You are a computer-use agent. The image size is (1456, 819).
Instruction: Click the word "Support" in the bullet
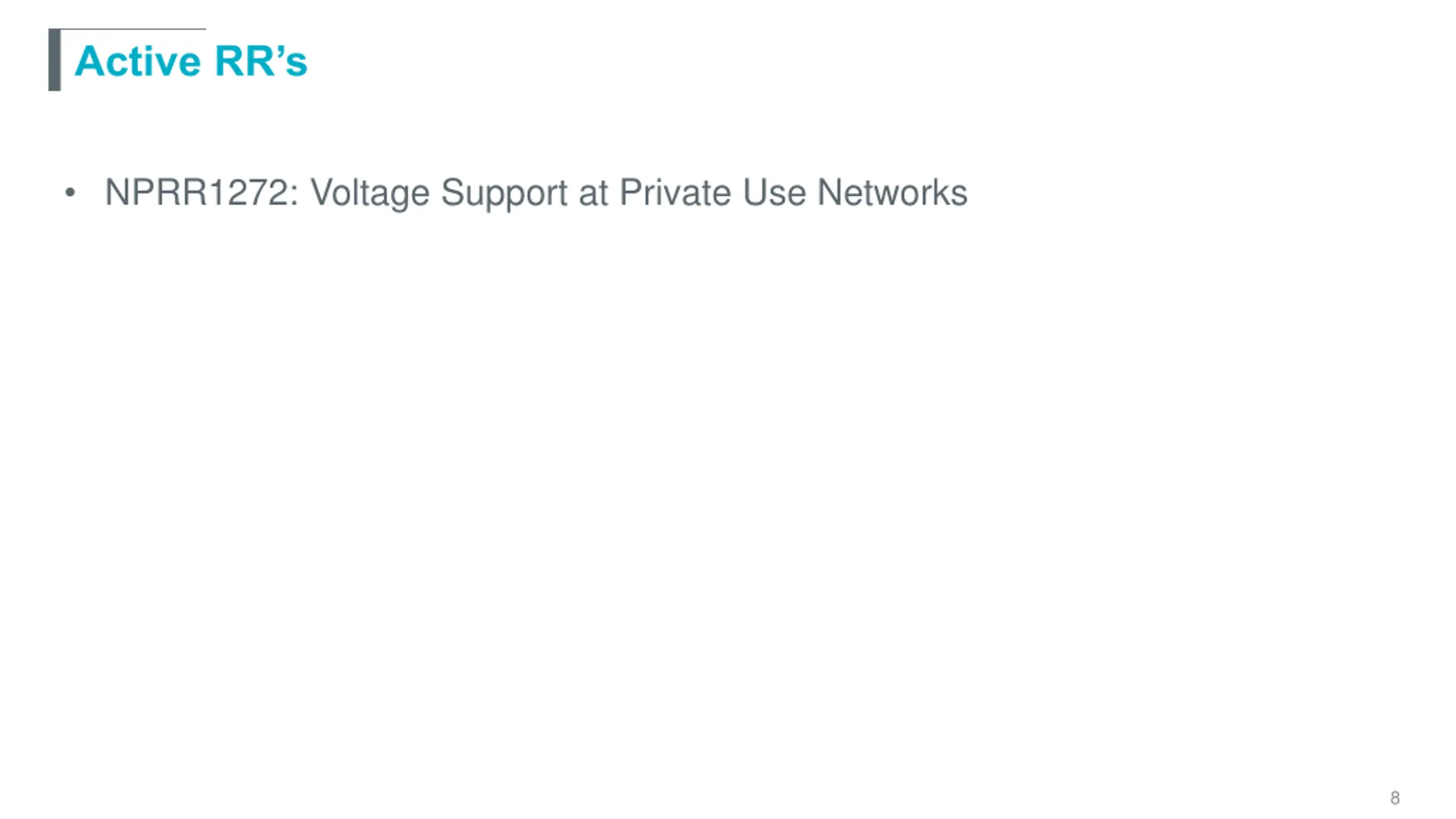(x=504, y=193)
